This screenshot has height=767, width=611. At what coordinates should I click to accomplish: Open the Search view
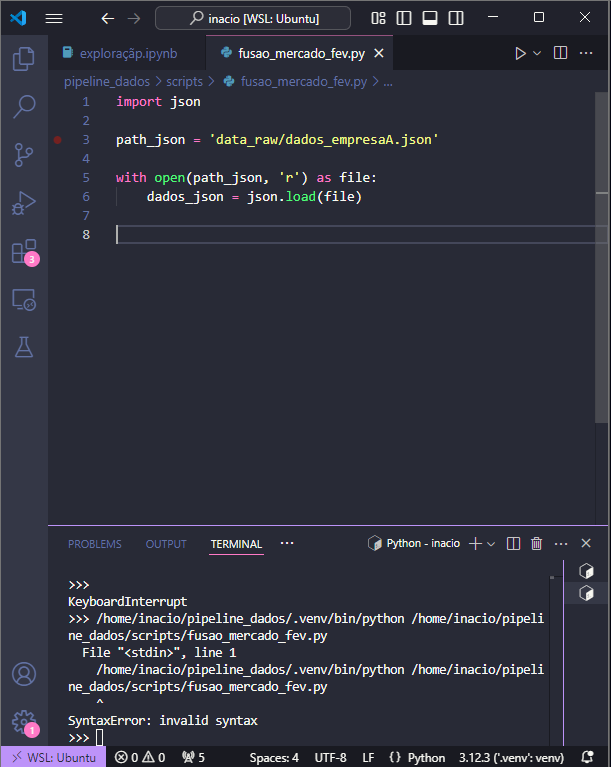(23, 107)
